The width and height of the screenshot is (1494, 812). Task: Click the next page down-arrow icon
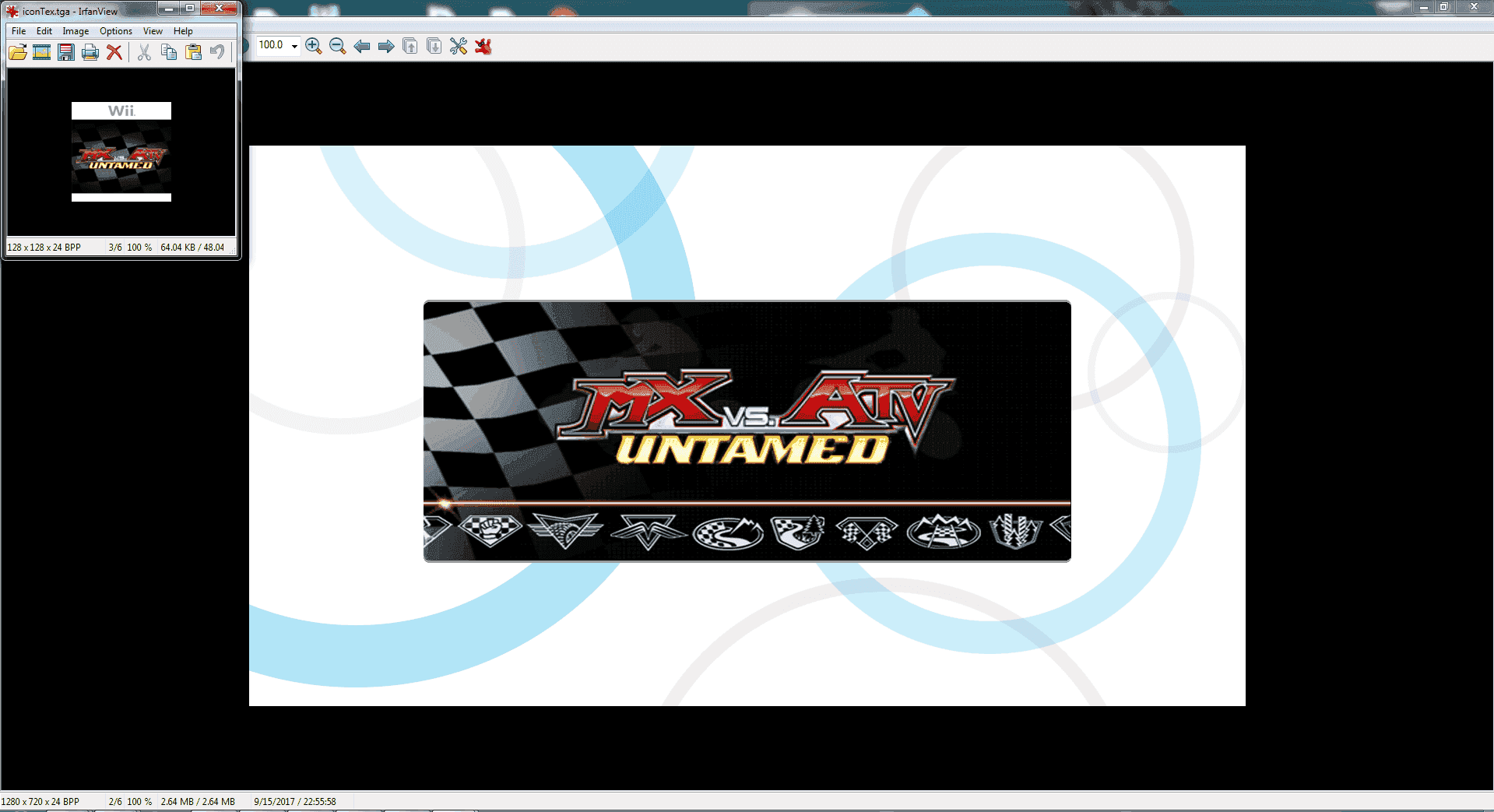pyautogui.click(x=434, y=46)
